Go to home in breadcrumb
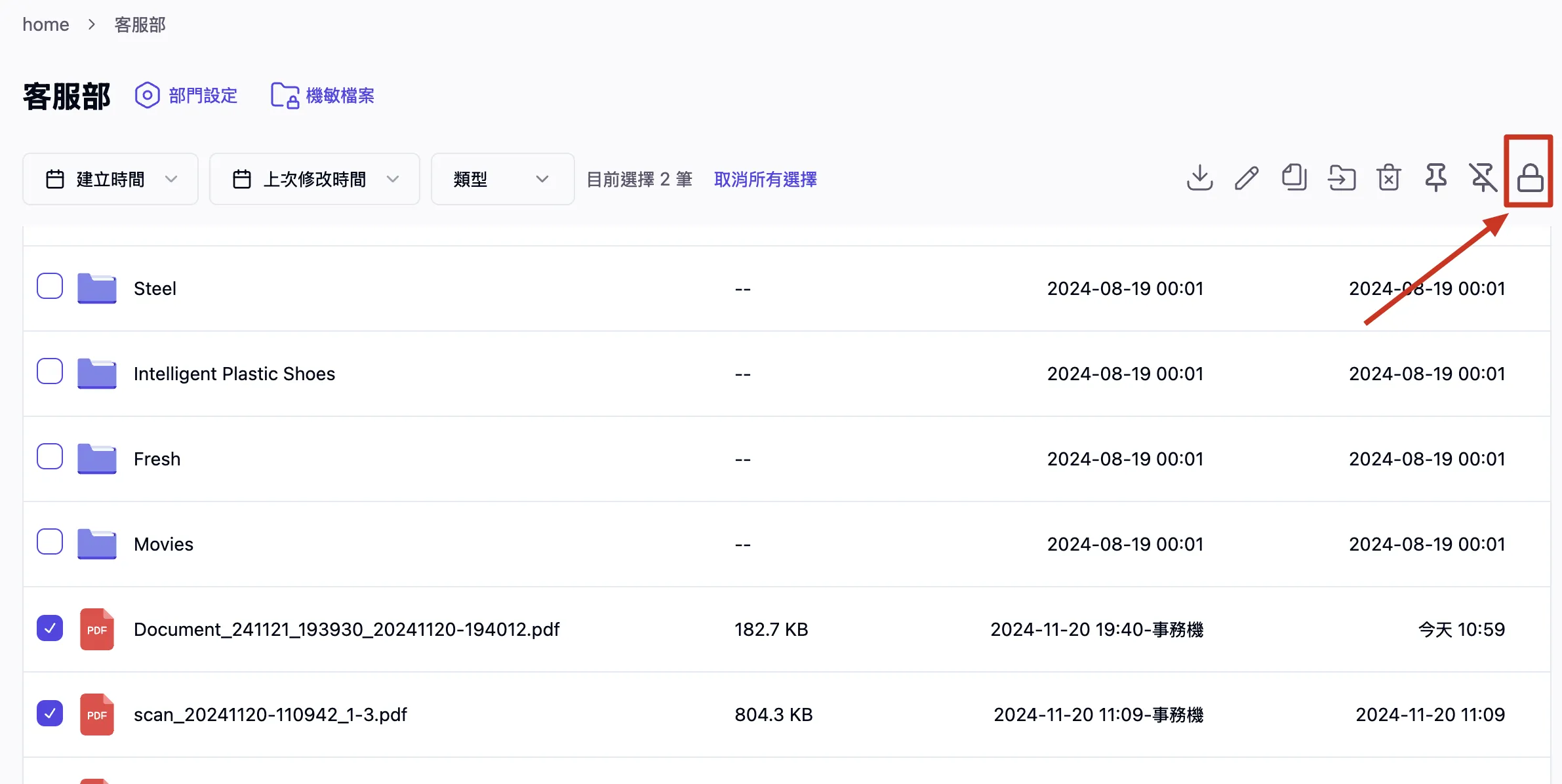This screenshot has height=784, width=1562. click(x=45, y=24)
